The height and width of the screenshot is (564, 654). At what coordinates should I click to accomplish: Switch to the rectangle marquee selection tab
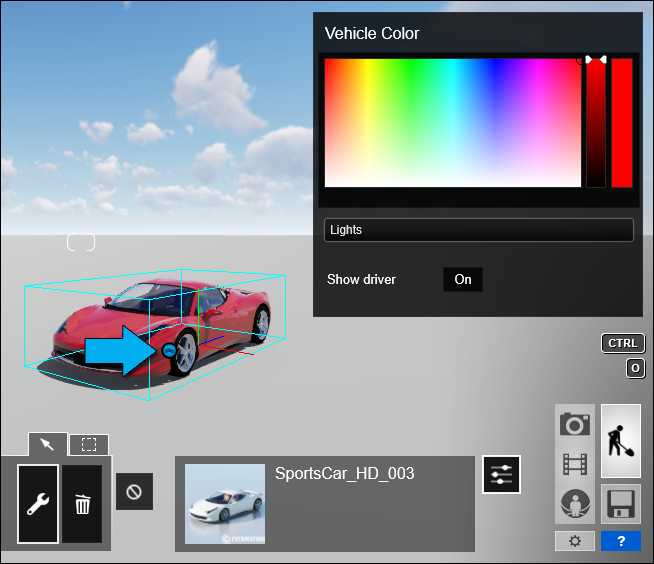tap(89, 445)
